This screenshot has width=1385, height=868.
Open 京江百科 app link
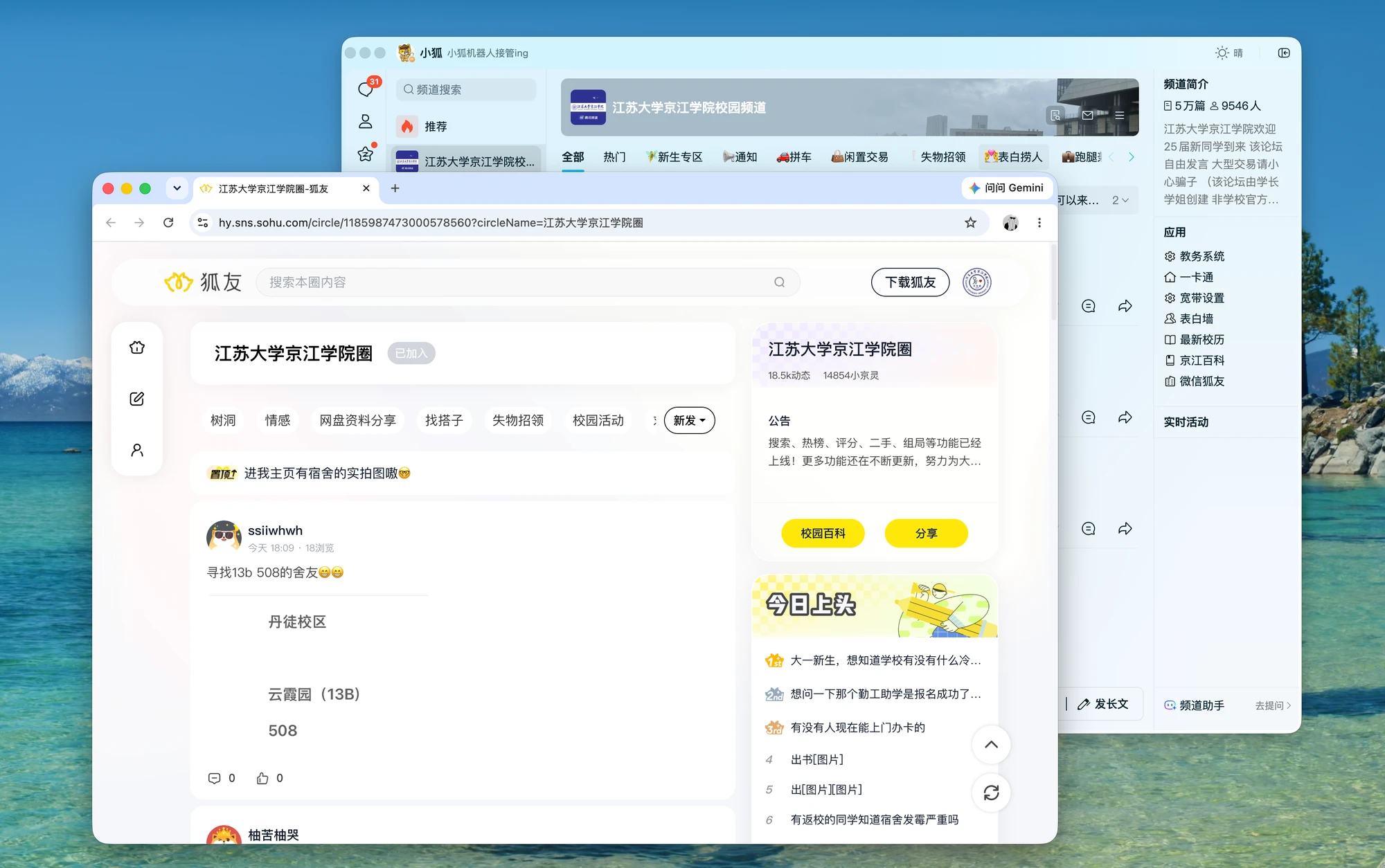pos(1195,360)
